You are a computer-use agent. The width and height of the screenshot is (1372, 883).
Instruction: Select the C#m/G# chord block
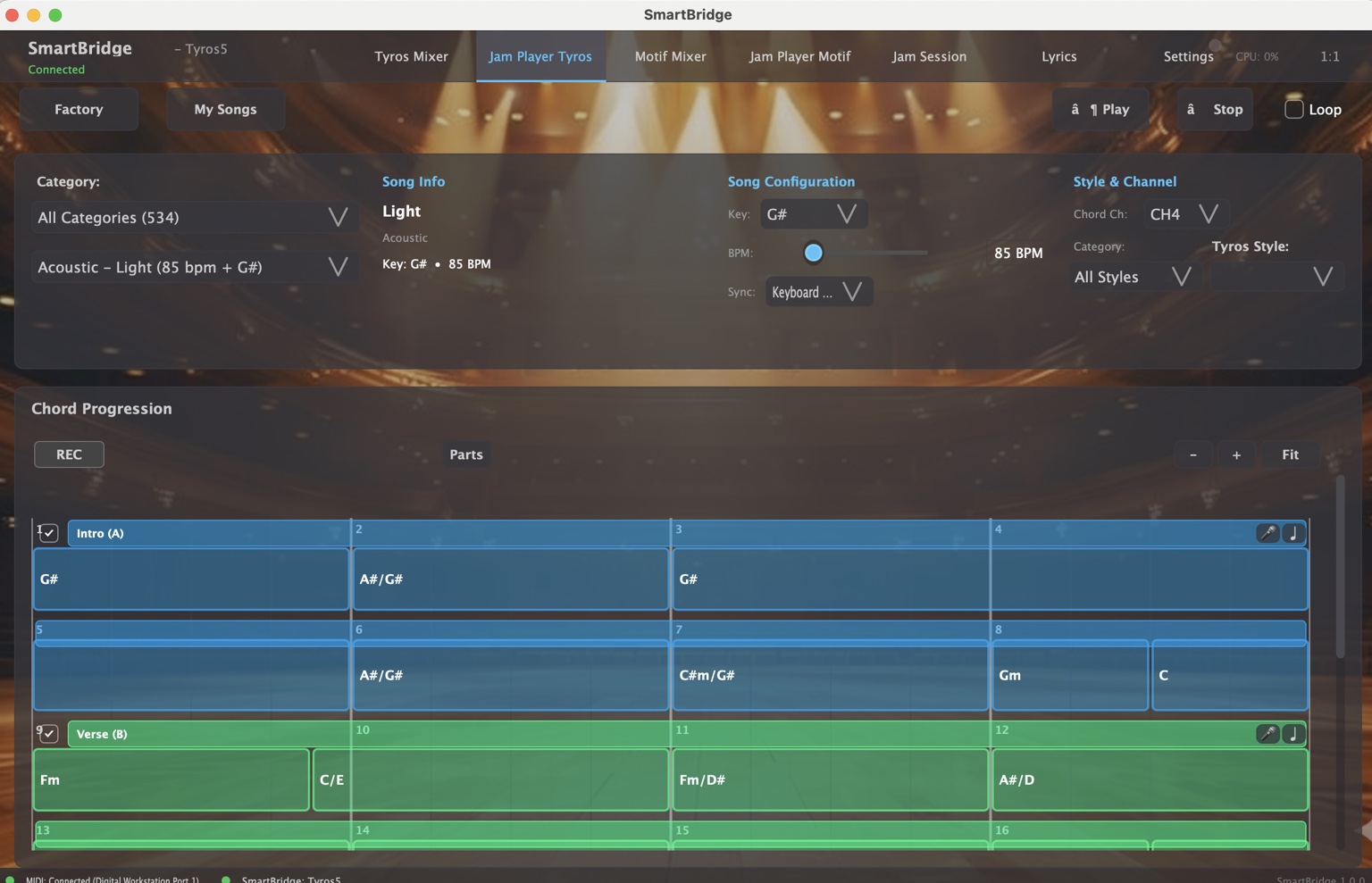point(829,676)
